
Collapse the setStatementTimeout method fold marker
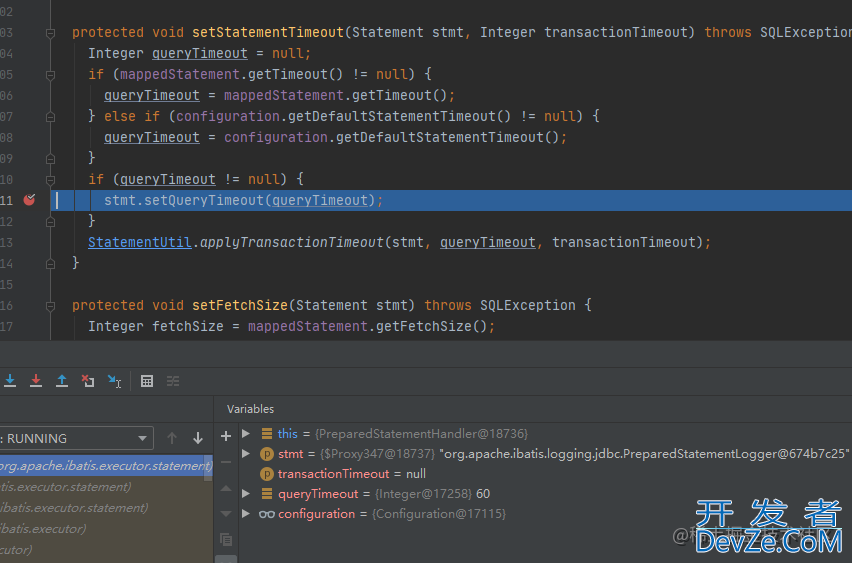coord(51,33)
